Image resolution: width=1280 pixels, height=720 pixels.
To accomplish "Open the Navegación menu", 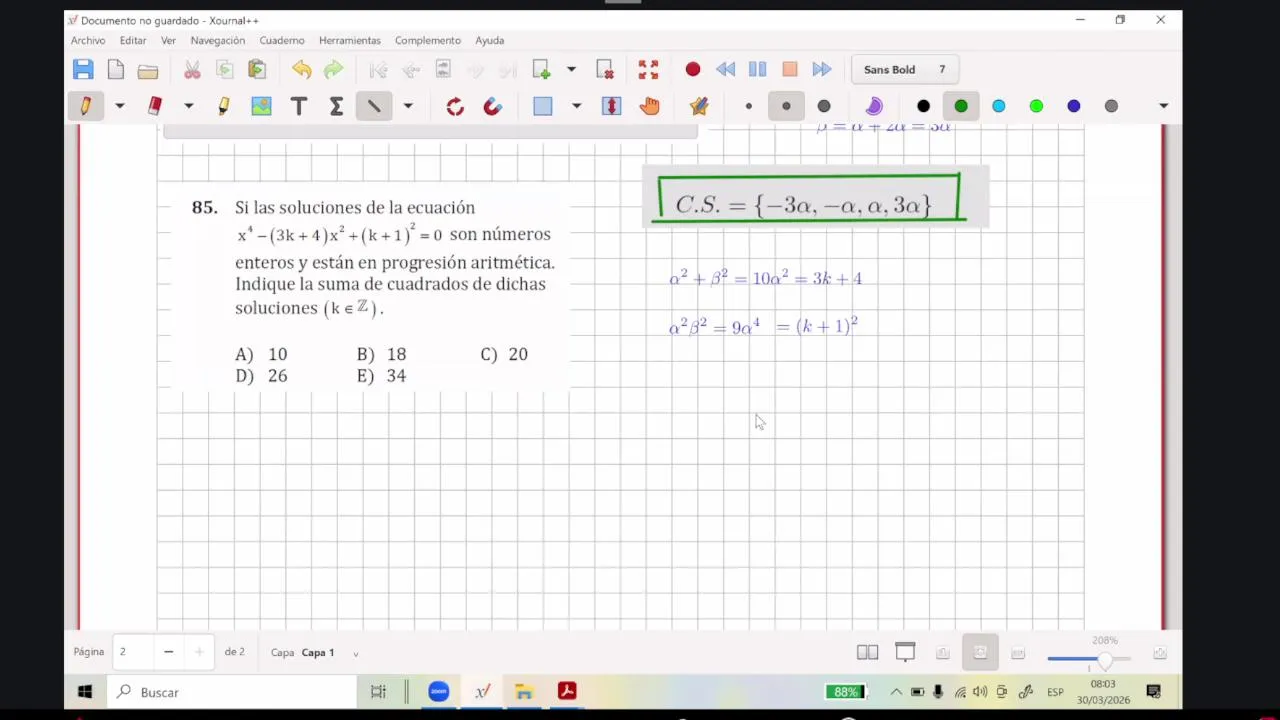I will pos(218,40).
